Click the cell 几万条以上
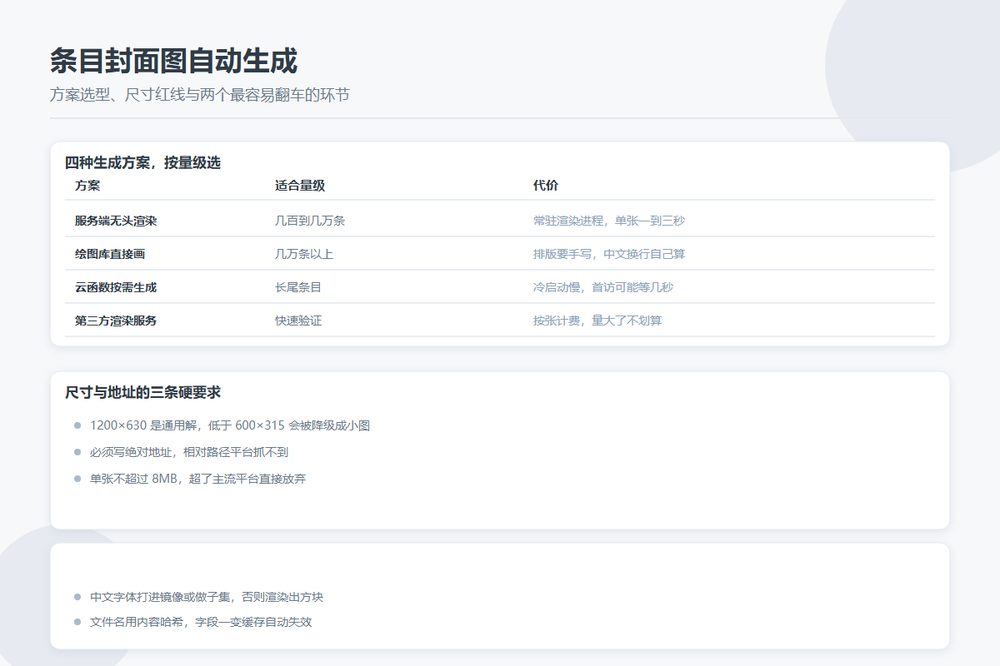Viewport: 1000px width, 666px height. click(304, 254)
